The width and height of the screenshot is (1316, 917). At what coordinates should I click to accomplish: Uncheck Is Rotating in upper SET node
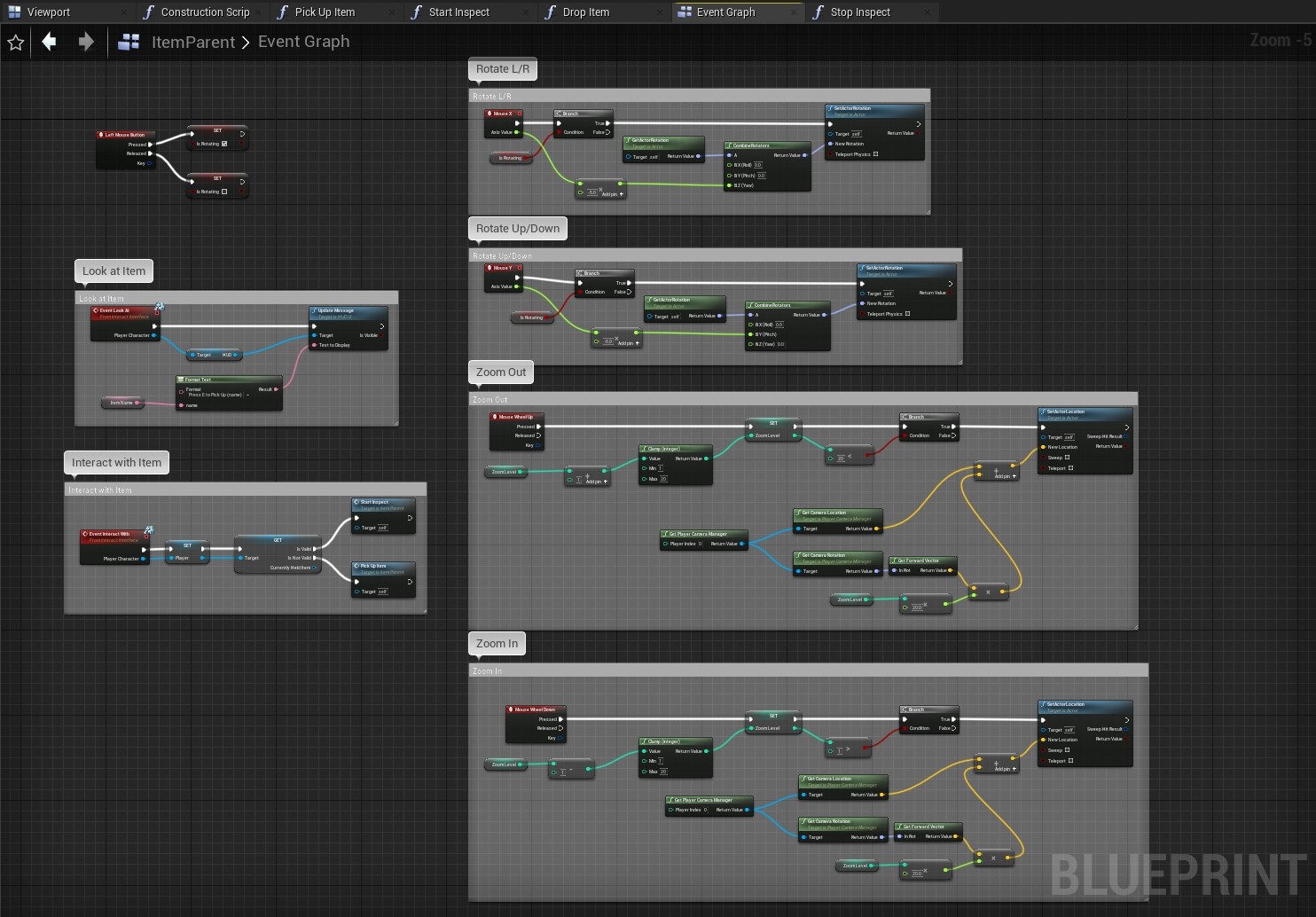pyautogui.click(x=224, y=144)
